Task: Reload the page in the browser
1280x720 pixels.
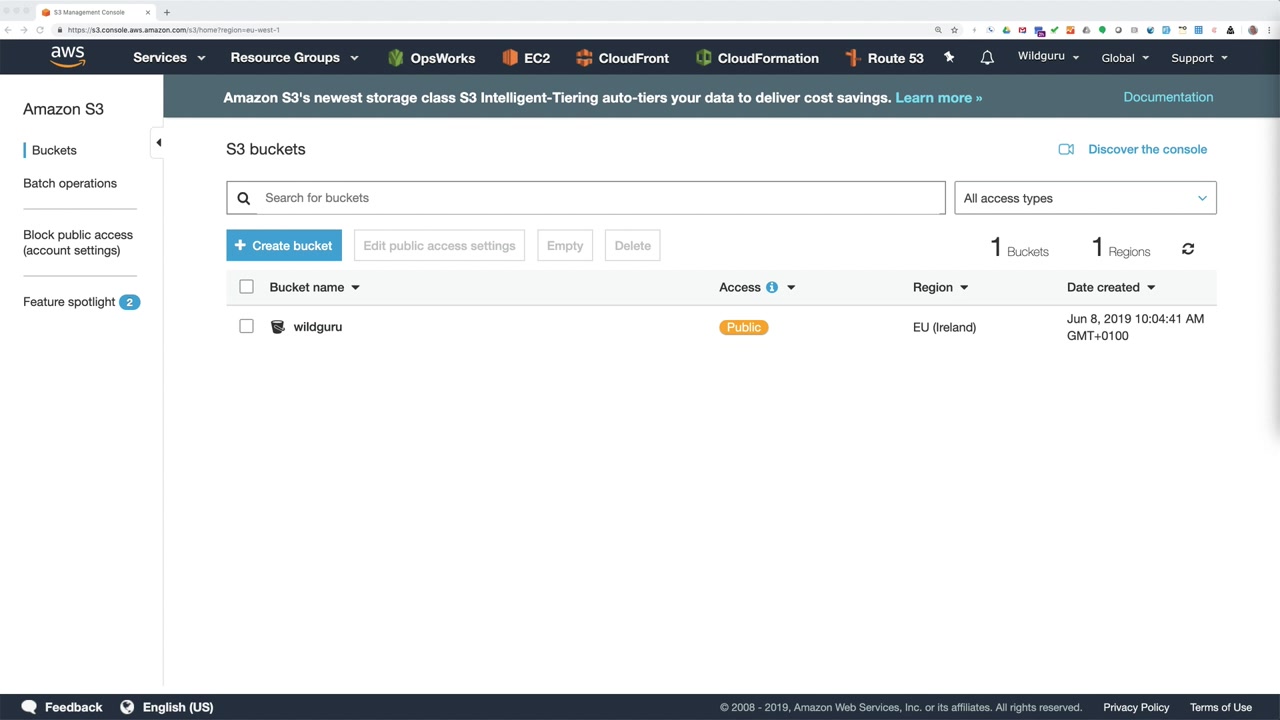Action: tap(40, 30)
